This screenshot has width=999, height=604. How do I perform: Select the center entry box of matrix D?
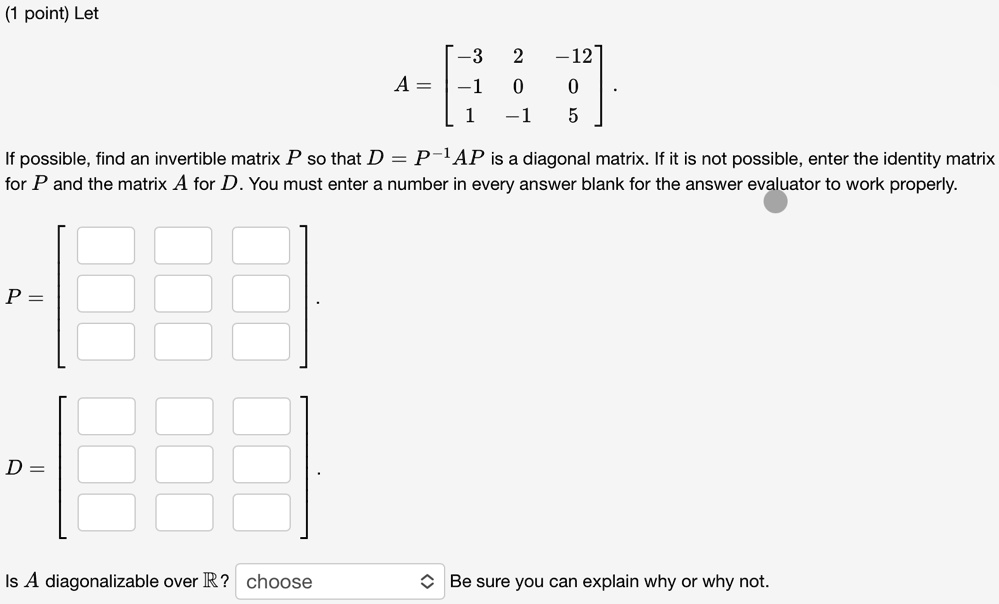pos(183,464)
